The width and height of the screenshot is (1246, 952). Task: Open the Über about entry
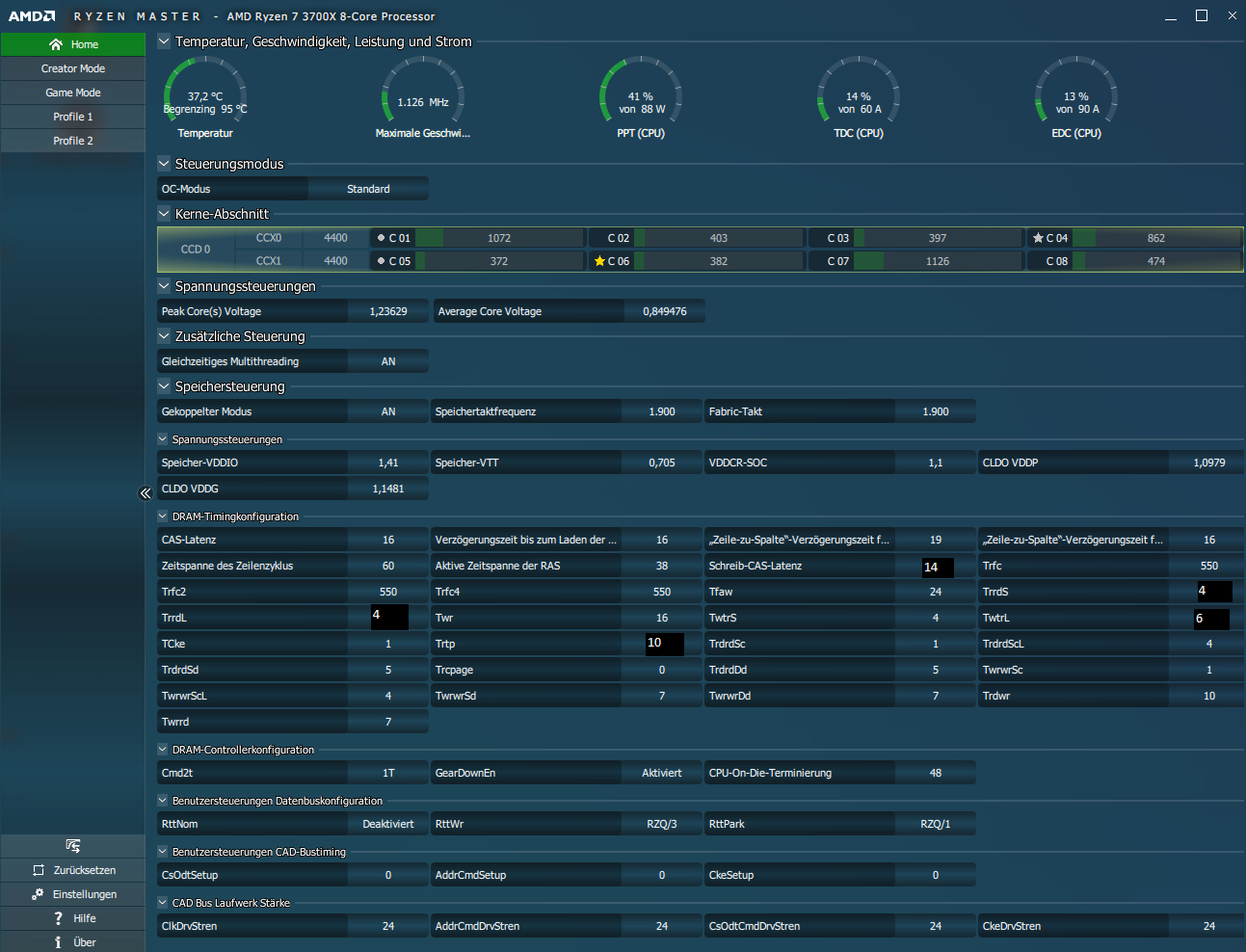[x=73, y=942]
